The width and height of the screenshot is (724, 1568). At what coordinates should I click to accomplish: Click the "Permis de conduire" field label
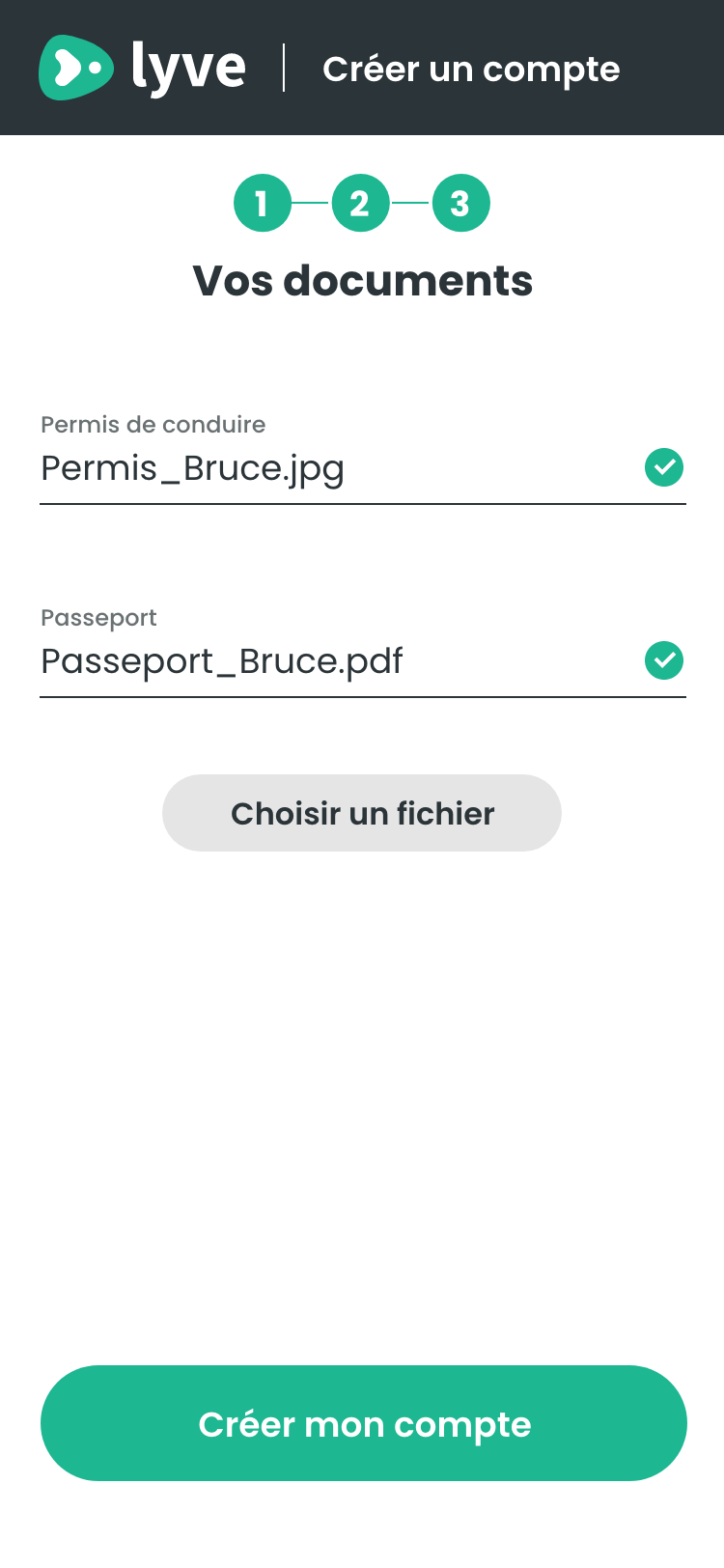click(153, 425)
